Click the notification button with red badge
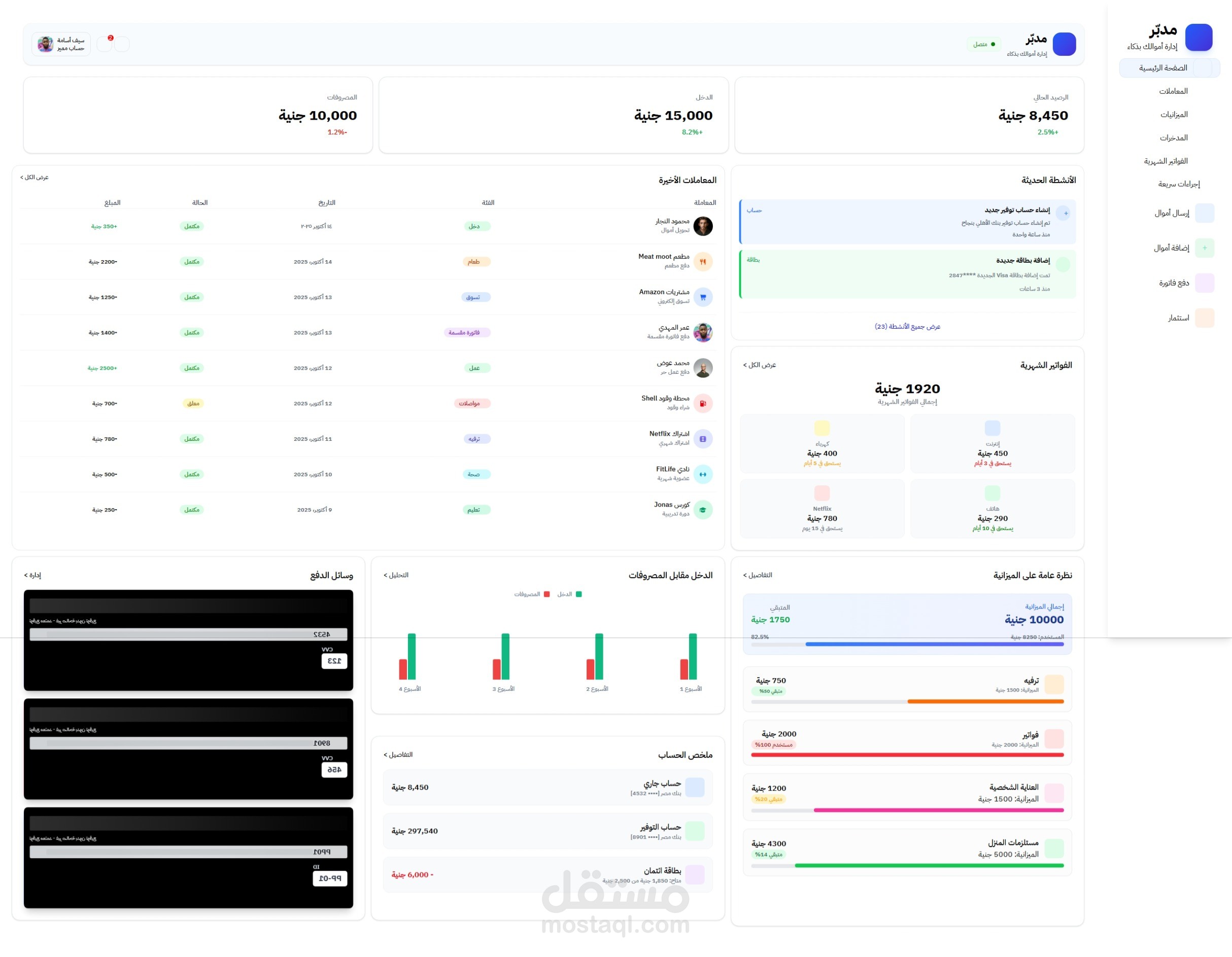 point(105,44)
